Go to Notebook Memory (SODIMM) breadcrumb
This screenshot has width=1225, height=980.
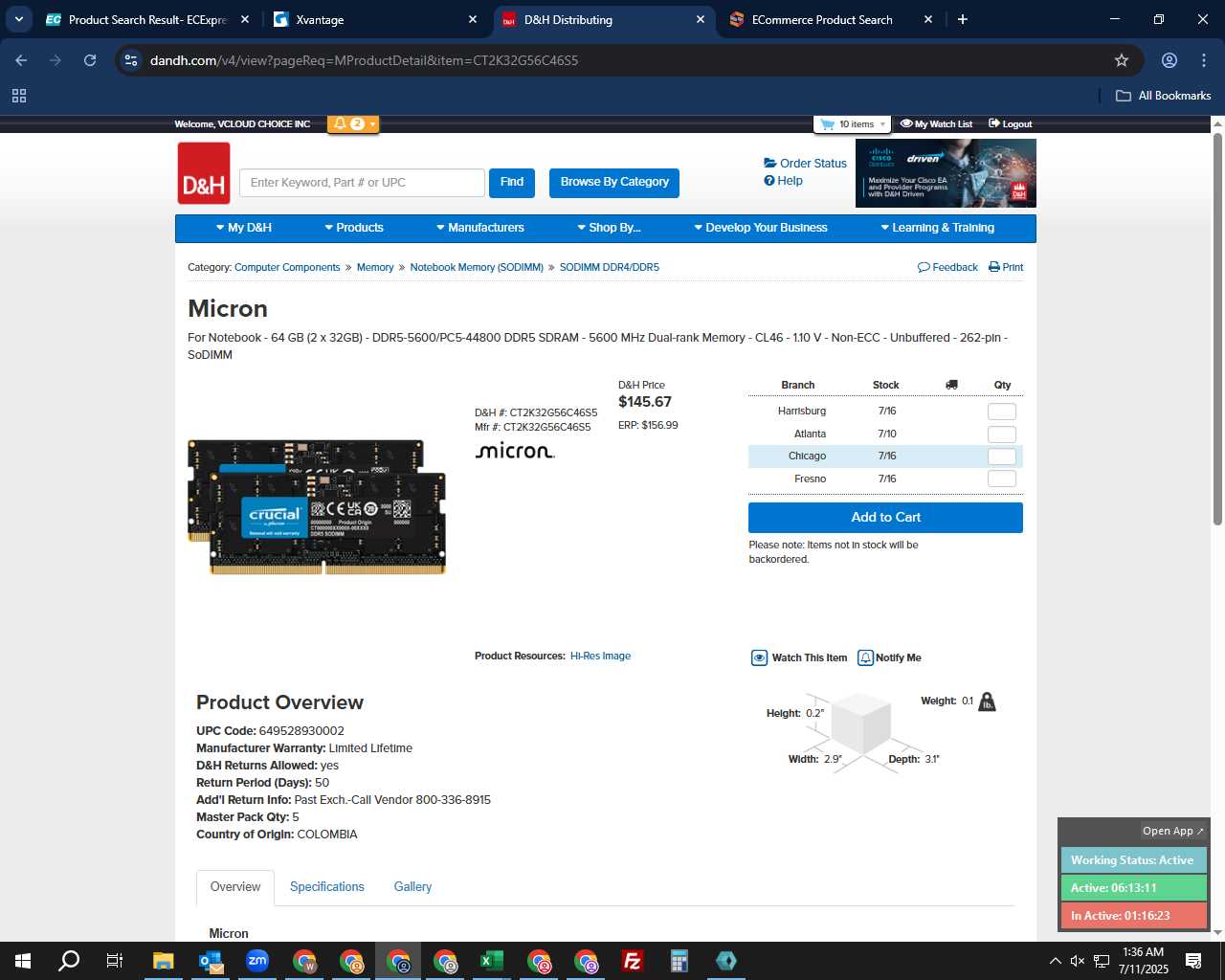[477, 268]
